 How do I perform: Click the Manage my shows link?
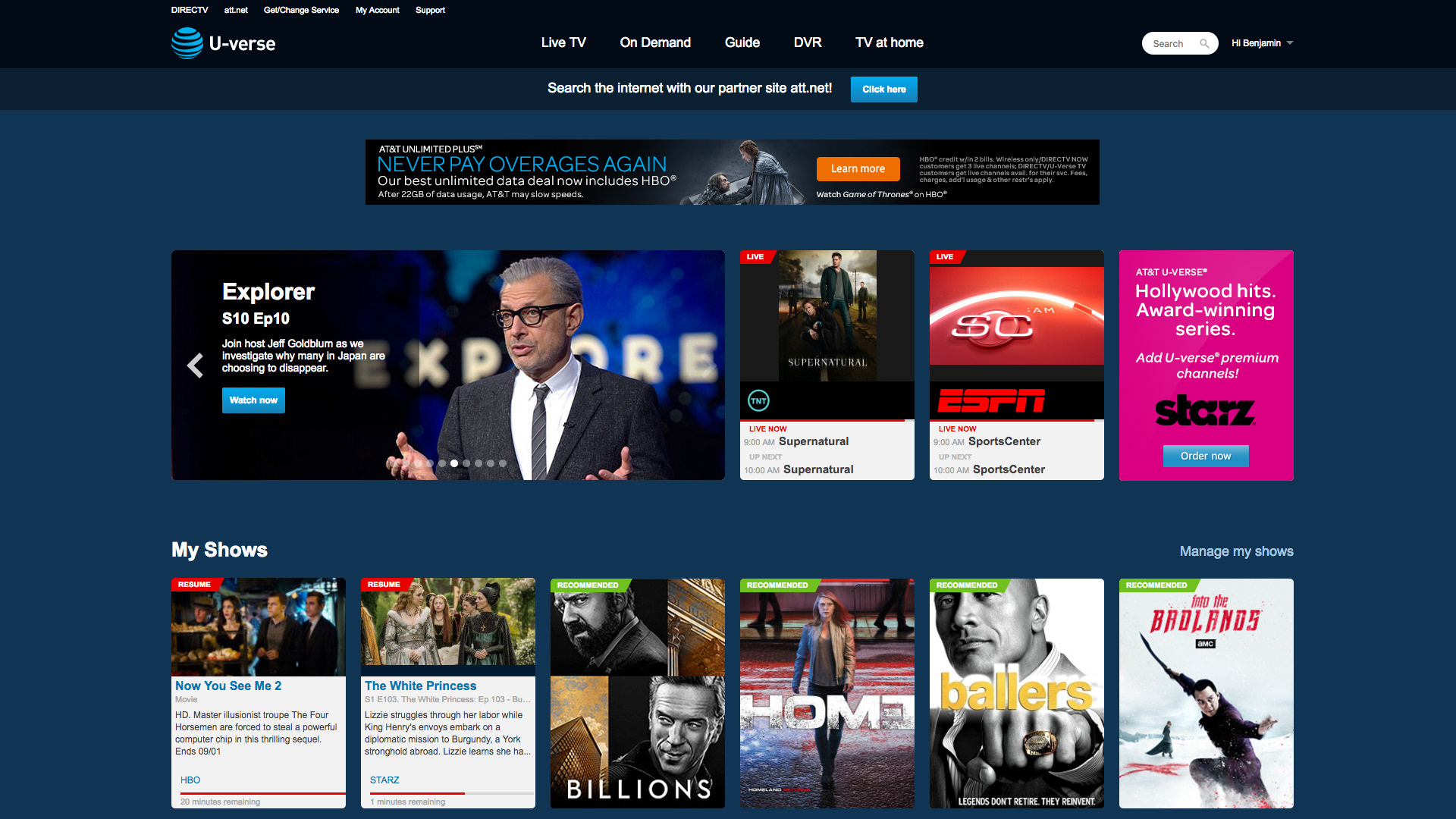point(1236,551)
